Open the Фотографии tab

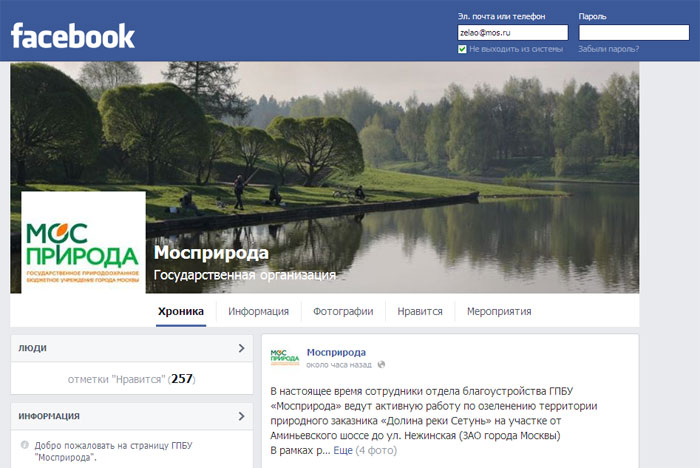(343, 311)
